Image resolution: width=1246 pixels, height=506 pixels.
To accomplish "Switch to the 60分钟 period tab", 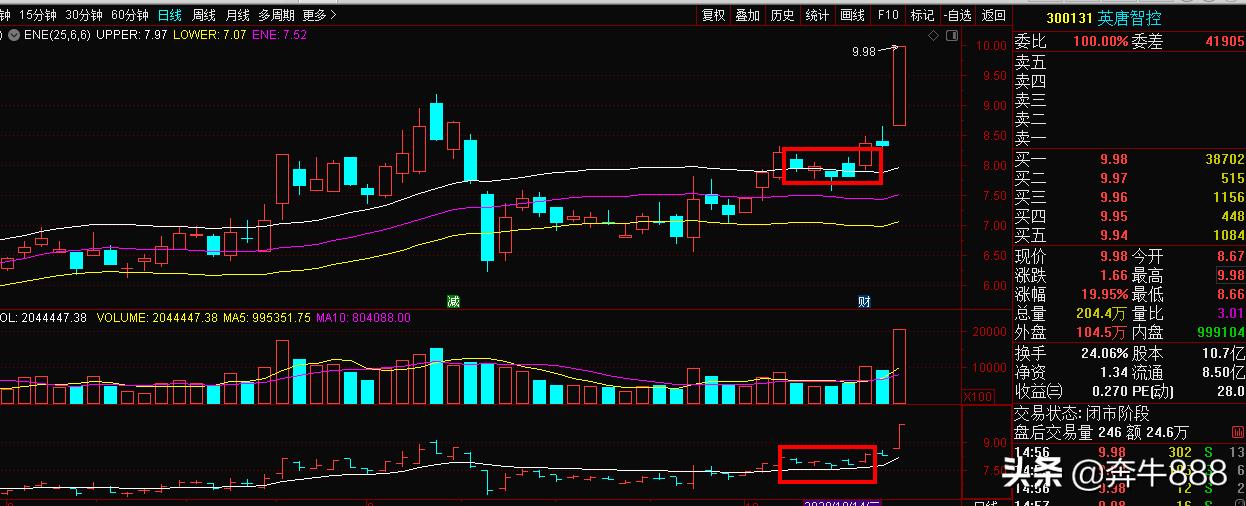I will pyautogui.click(x=130, y=15).
